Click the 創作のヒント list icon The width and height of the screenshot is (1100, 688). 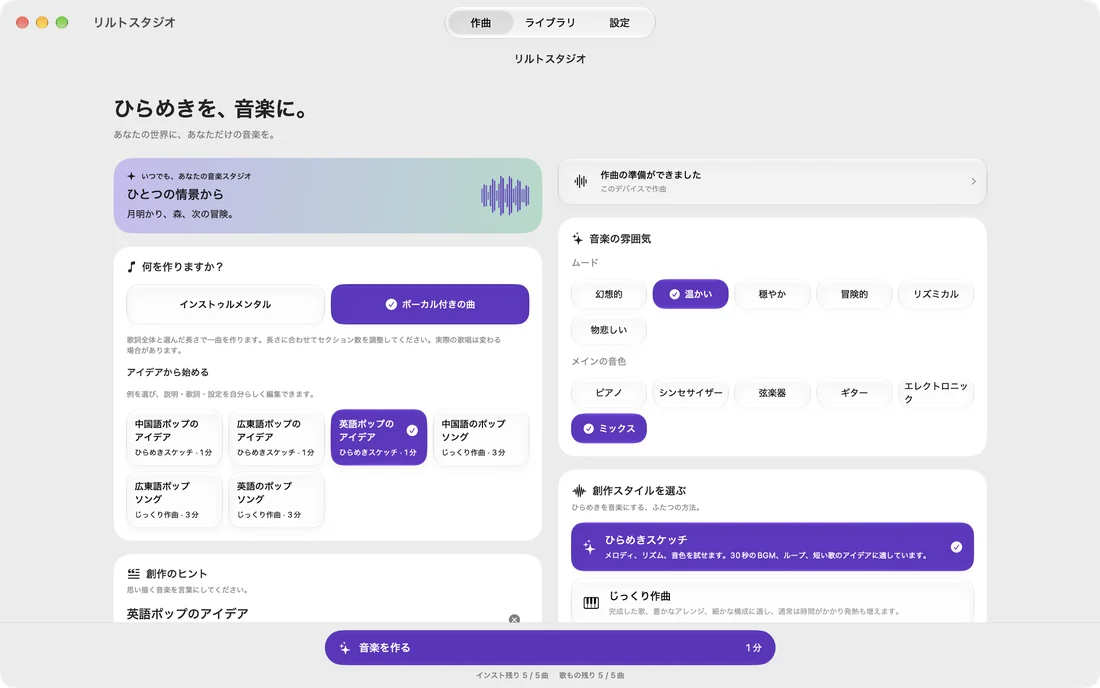click(x=133, y=574)
